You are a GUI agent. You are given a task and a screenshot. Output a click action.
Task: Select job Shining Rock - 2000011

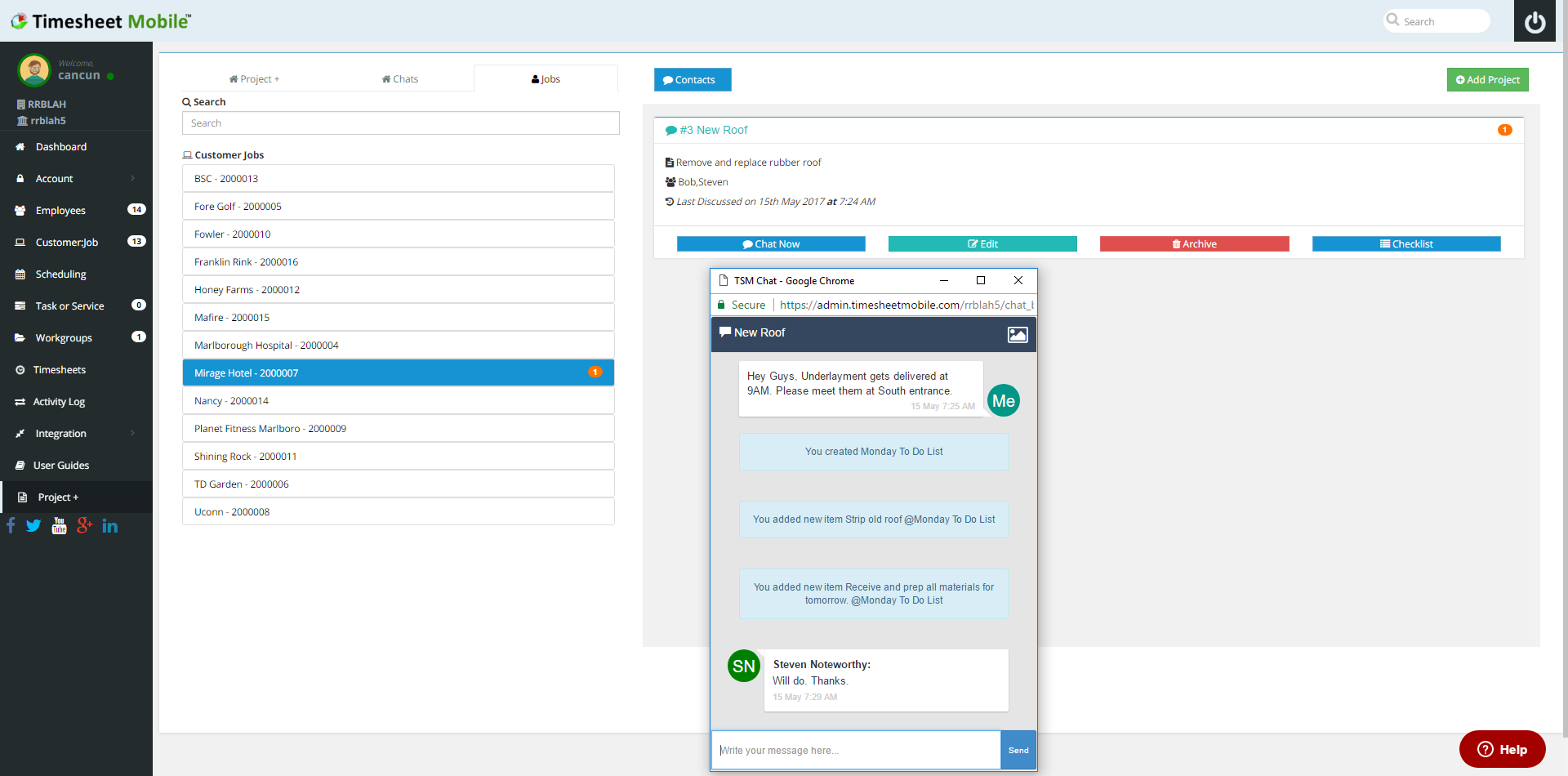click(399, 456)
